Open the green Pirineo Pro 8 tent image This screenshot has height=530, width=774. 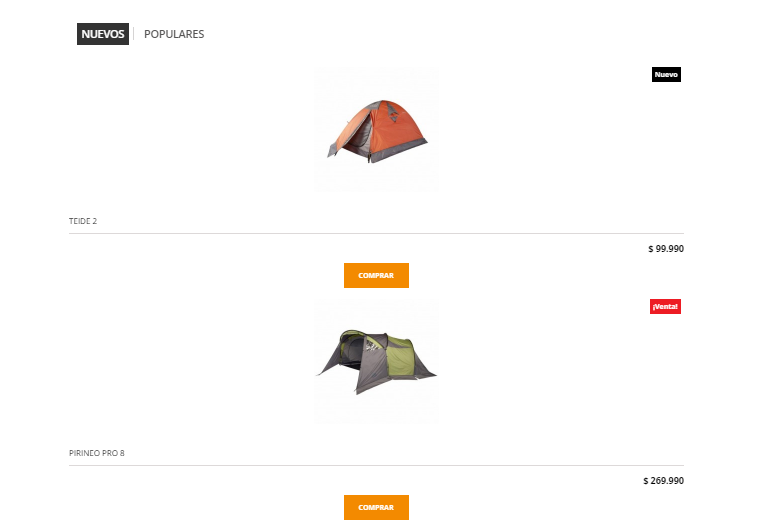pyautogui.click(x=376, y=362)
